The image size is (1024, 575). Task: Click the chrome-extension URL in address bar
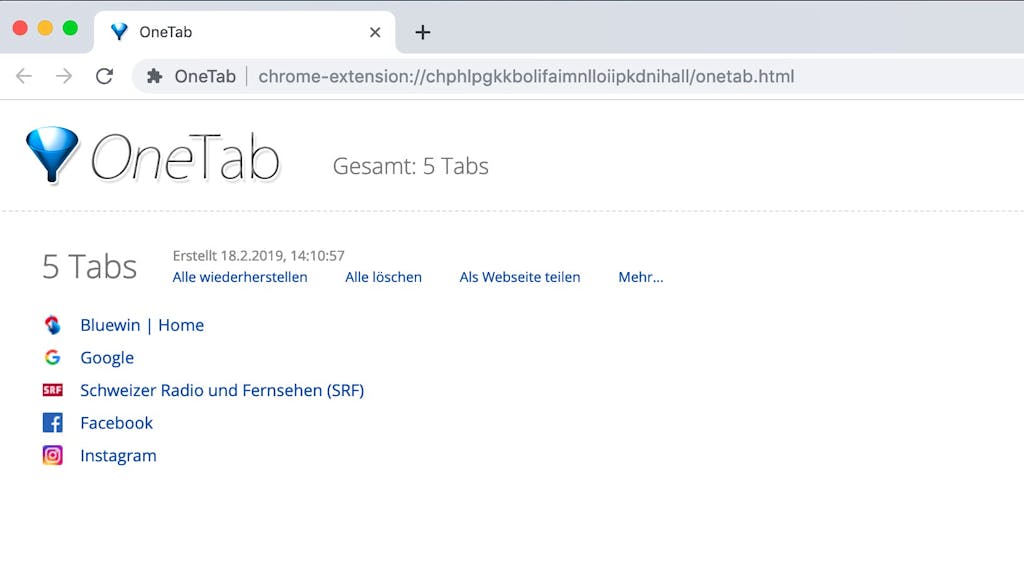[x=526, y=76]
